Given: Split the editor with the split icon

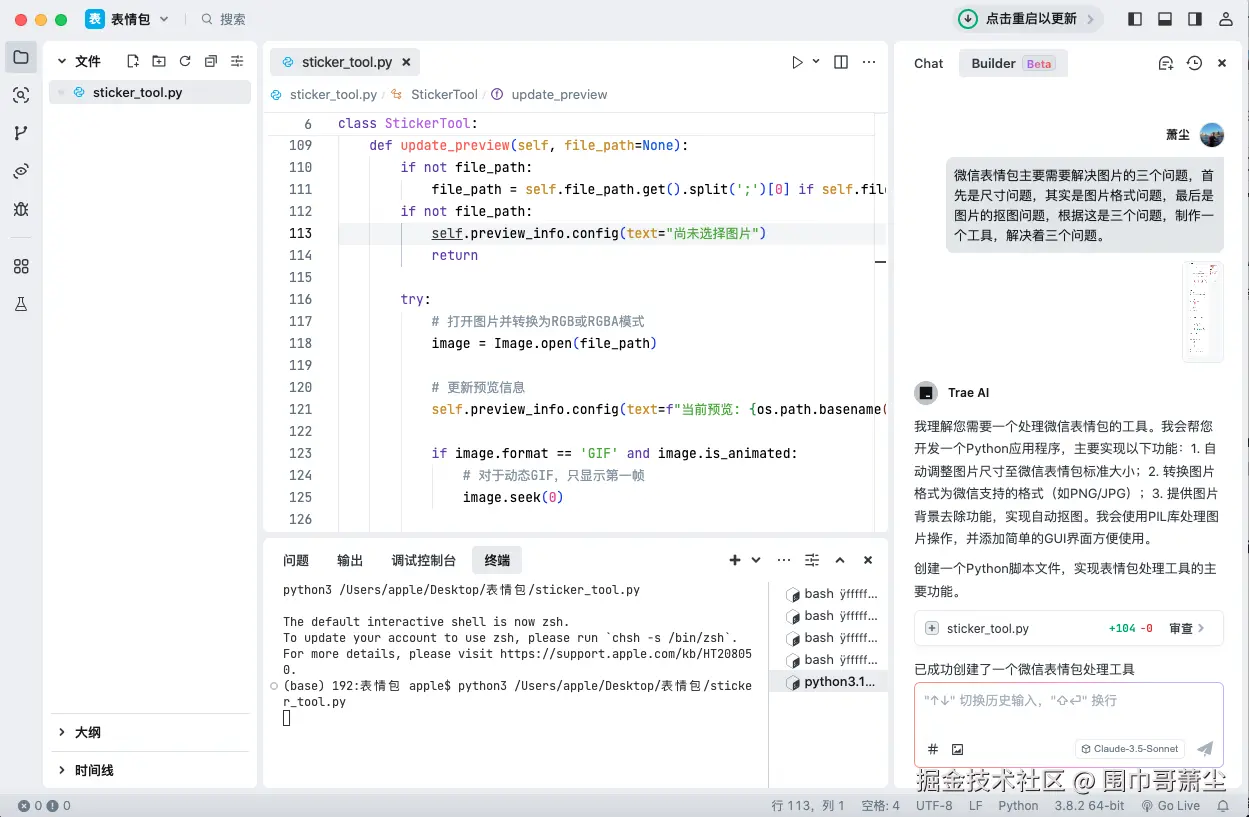Looking at the screenshot, I should click(x=840, y=61).
